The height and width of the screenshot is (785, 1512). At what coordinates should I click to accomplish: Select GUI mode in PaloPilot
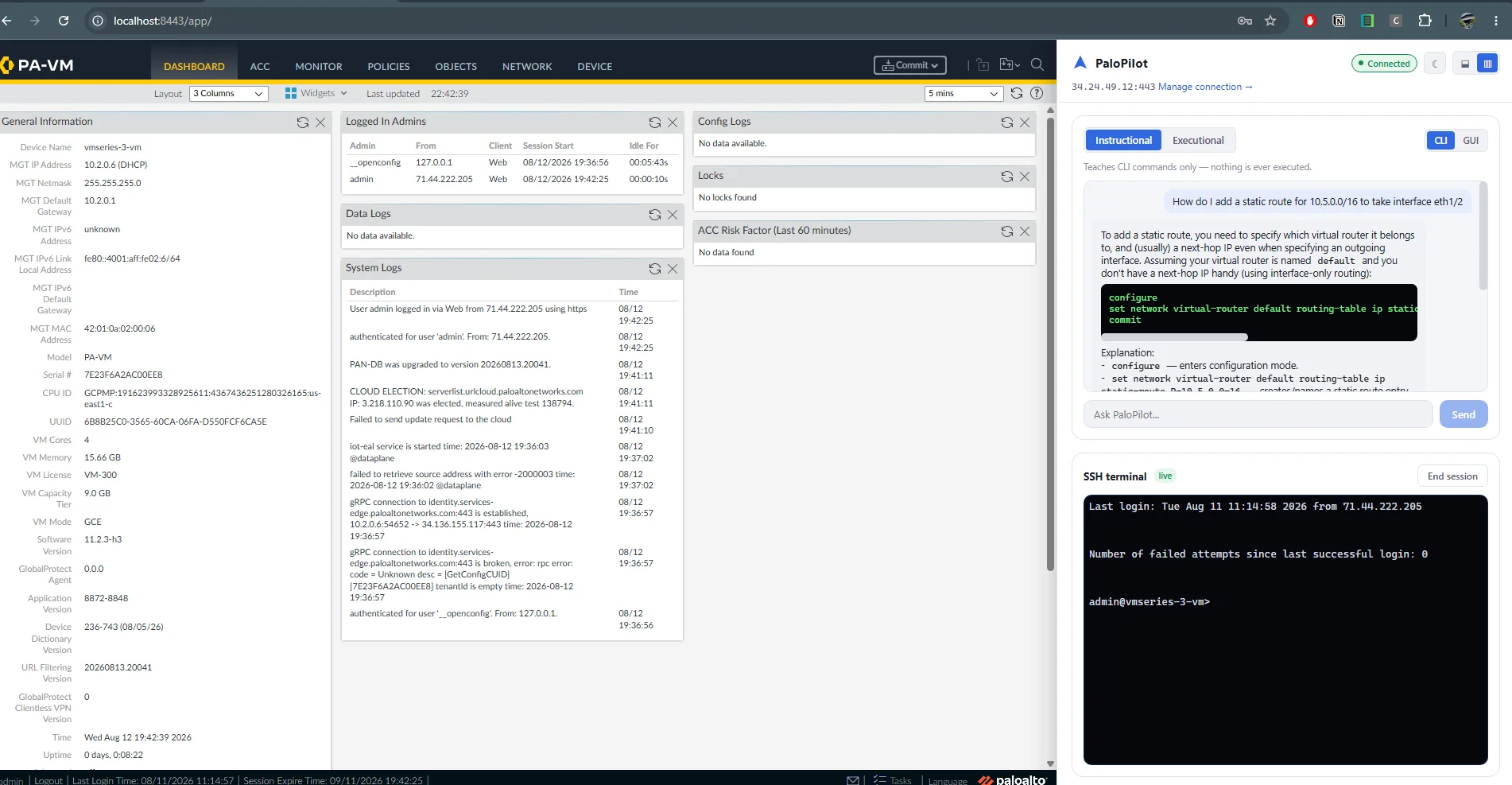1471,141
